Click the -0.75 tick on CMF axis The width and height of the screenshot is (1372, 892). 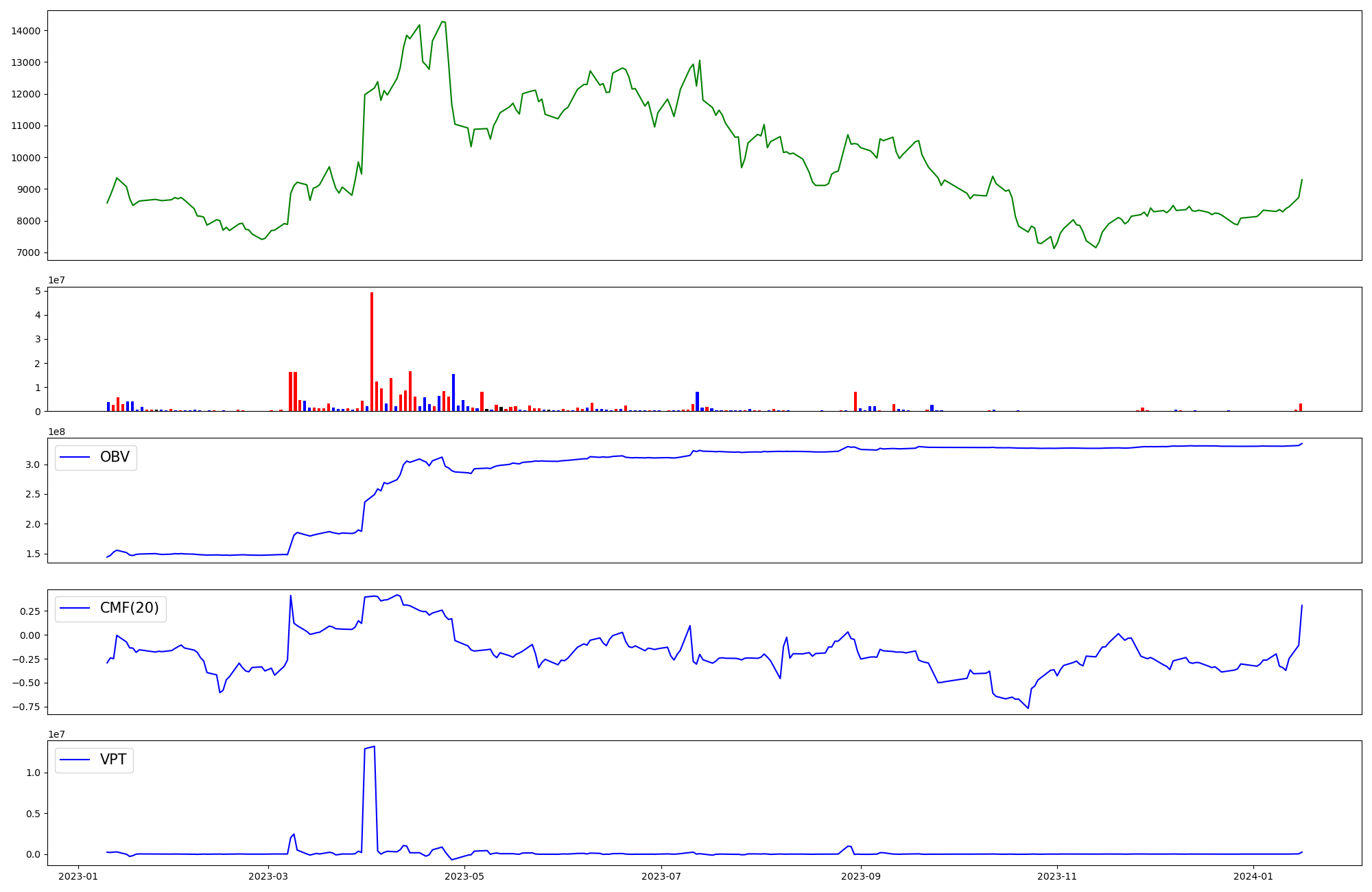coord(27,707)
